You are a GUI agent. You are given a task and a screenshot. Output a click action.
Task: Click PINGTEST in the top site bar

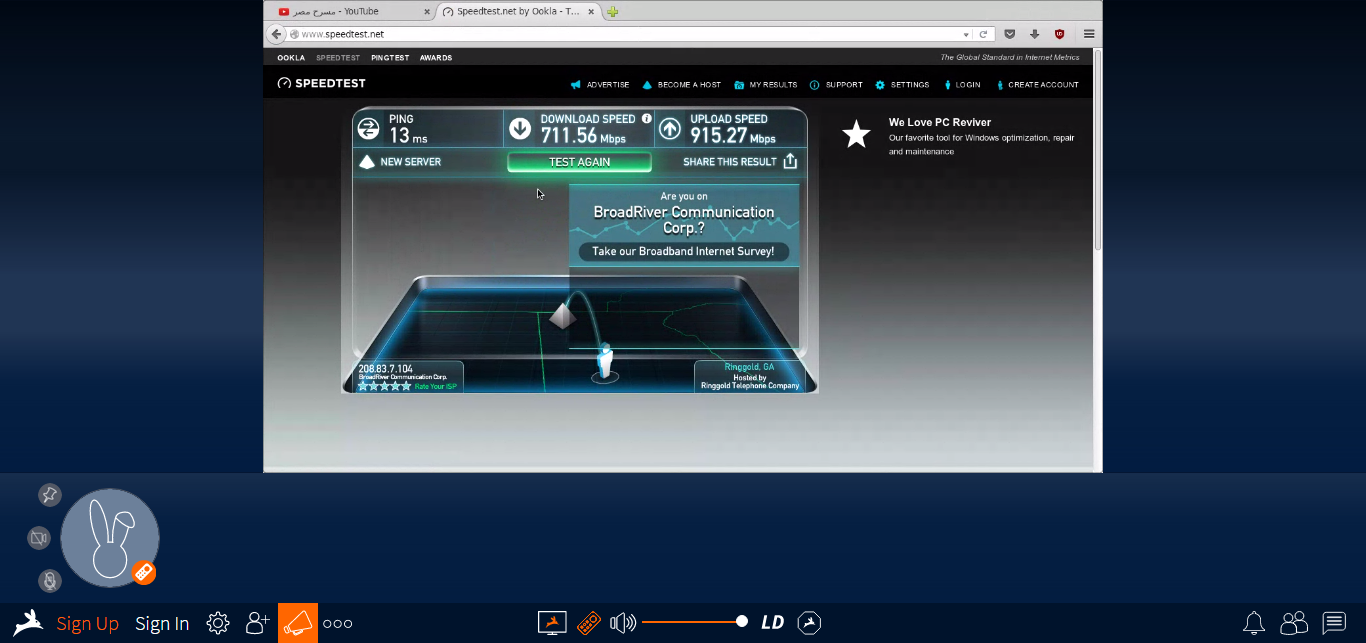(x=390, y=58)
